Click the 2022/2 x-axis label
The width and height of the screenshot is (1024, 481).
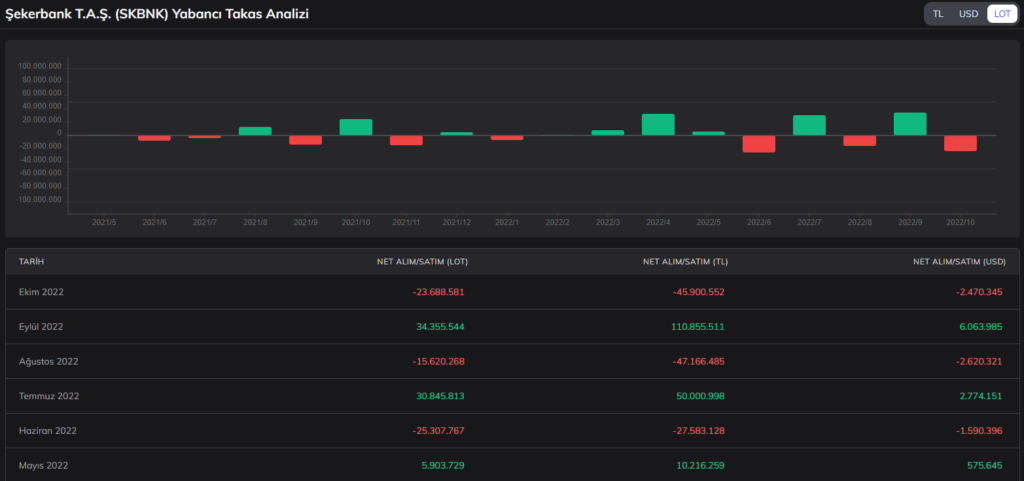pyautogui.click(x=557, y=223)
